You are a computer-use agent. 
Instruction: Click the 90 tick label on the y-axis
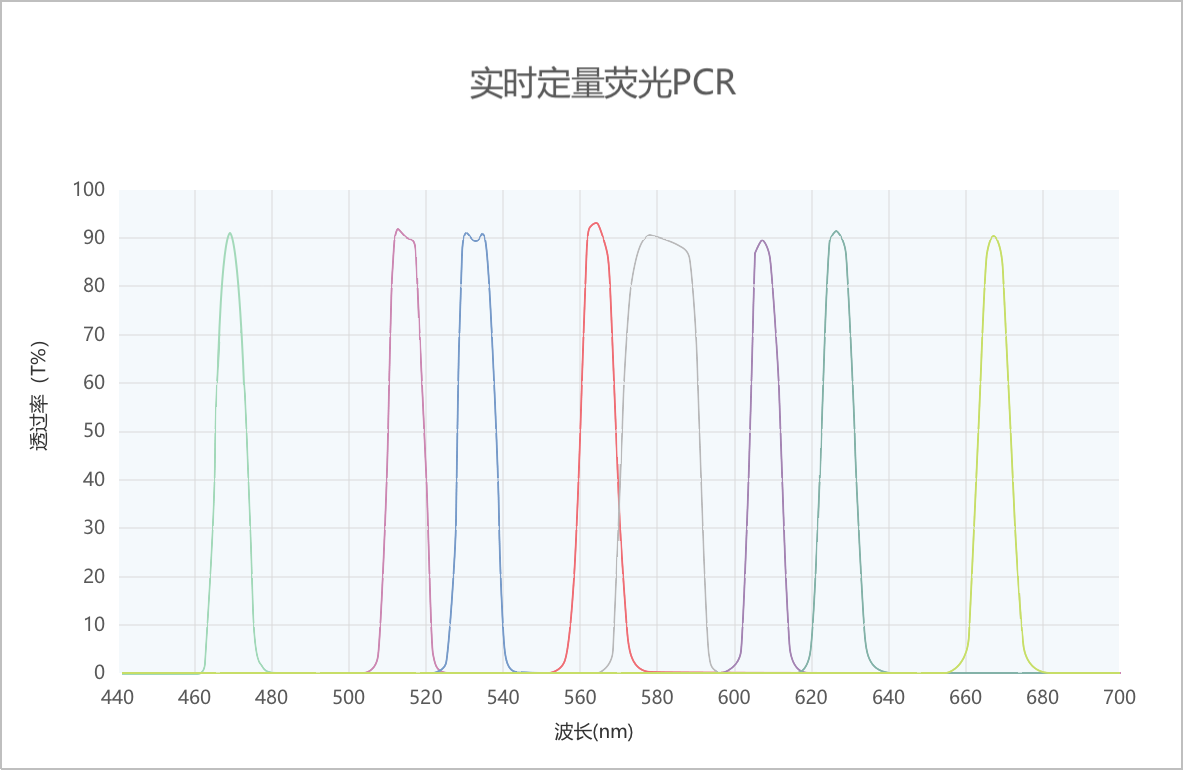tap(94, 238)
